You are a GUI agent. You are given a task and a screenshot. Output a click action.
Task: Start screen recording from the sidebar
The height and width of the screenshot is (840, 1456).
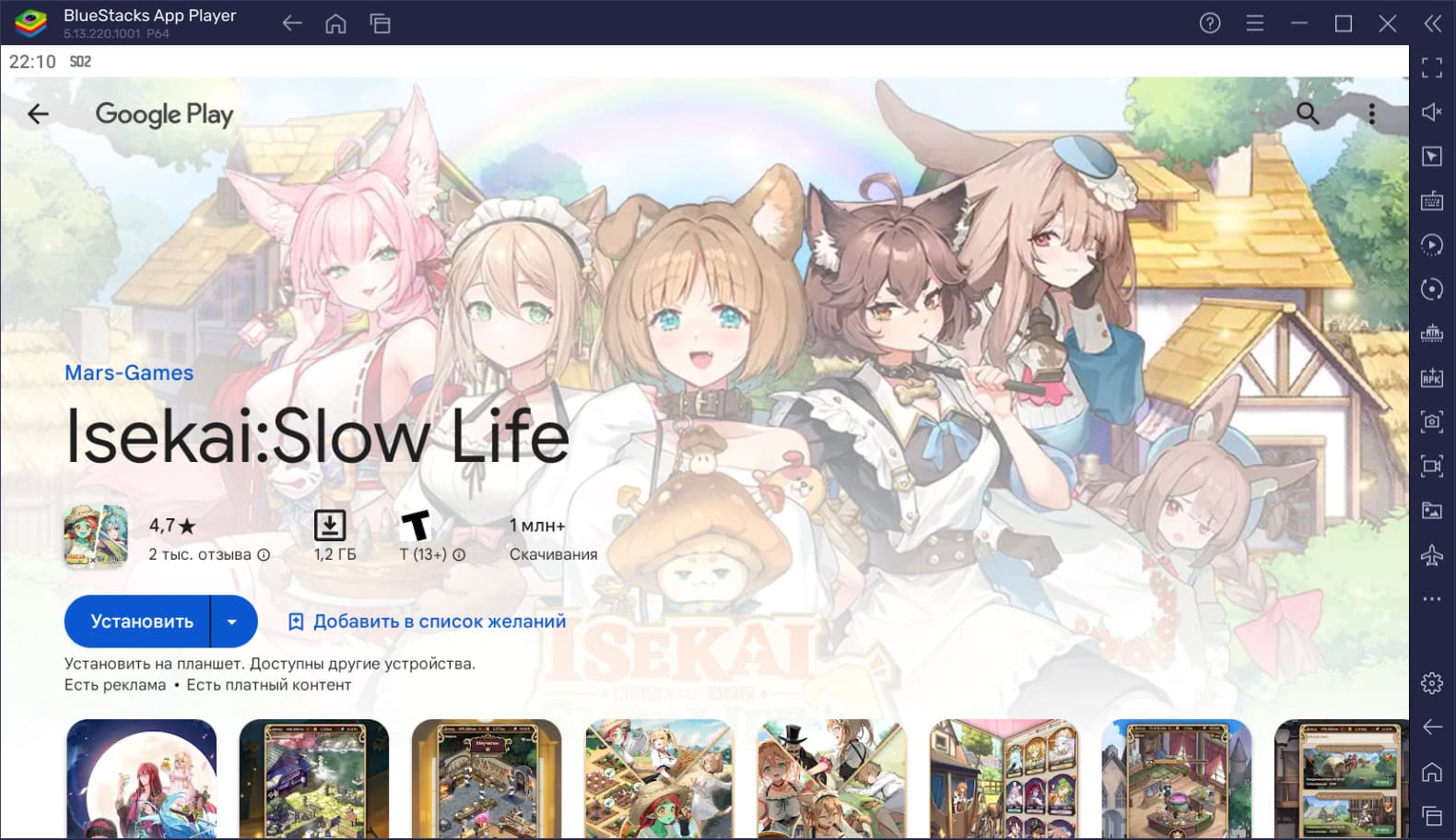click(1432, 466)
